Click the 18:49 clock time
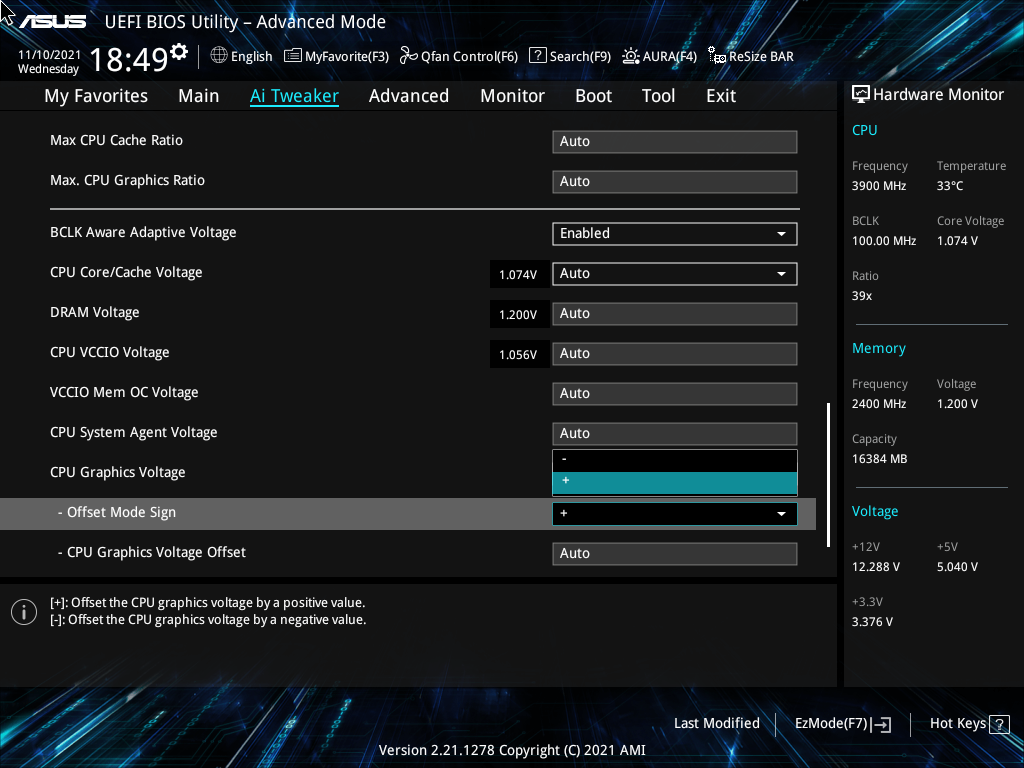The image size is (1024, 768). (x=129, y=60)
